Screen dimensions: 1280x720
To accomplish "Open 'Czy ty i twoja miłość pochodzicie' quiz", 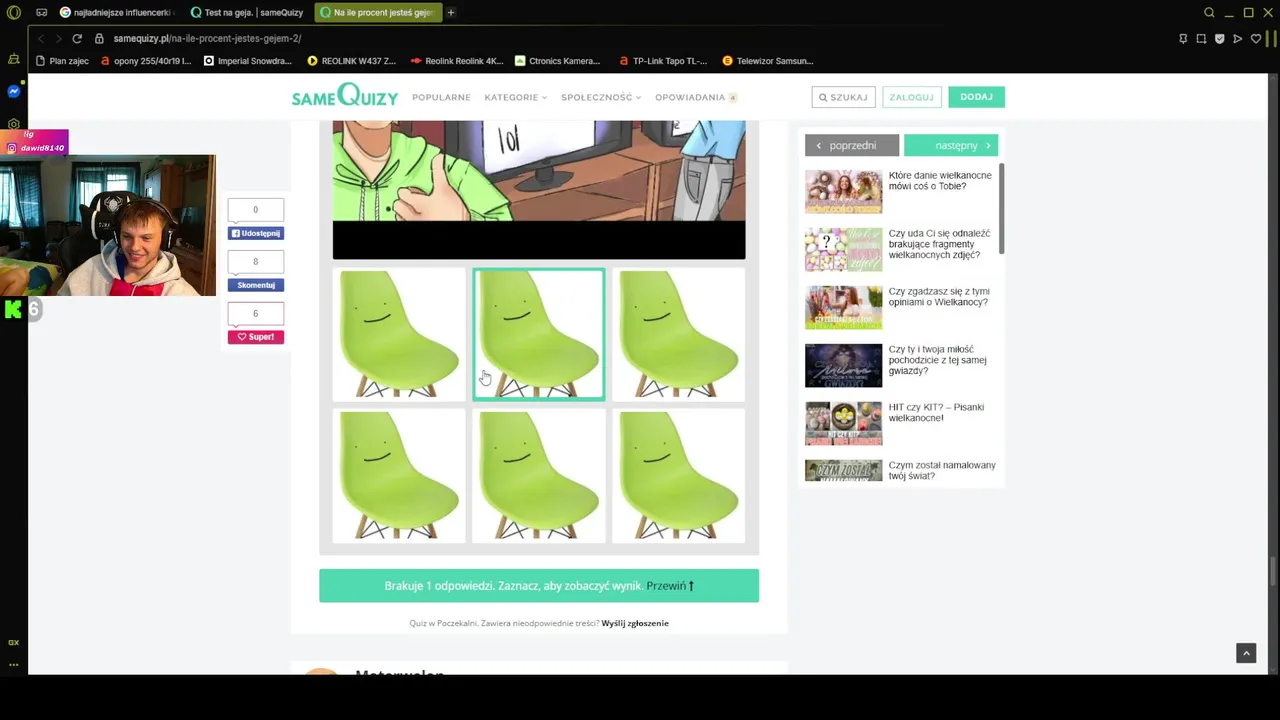I will (x=937, y=360).
